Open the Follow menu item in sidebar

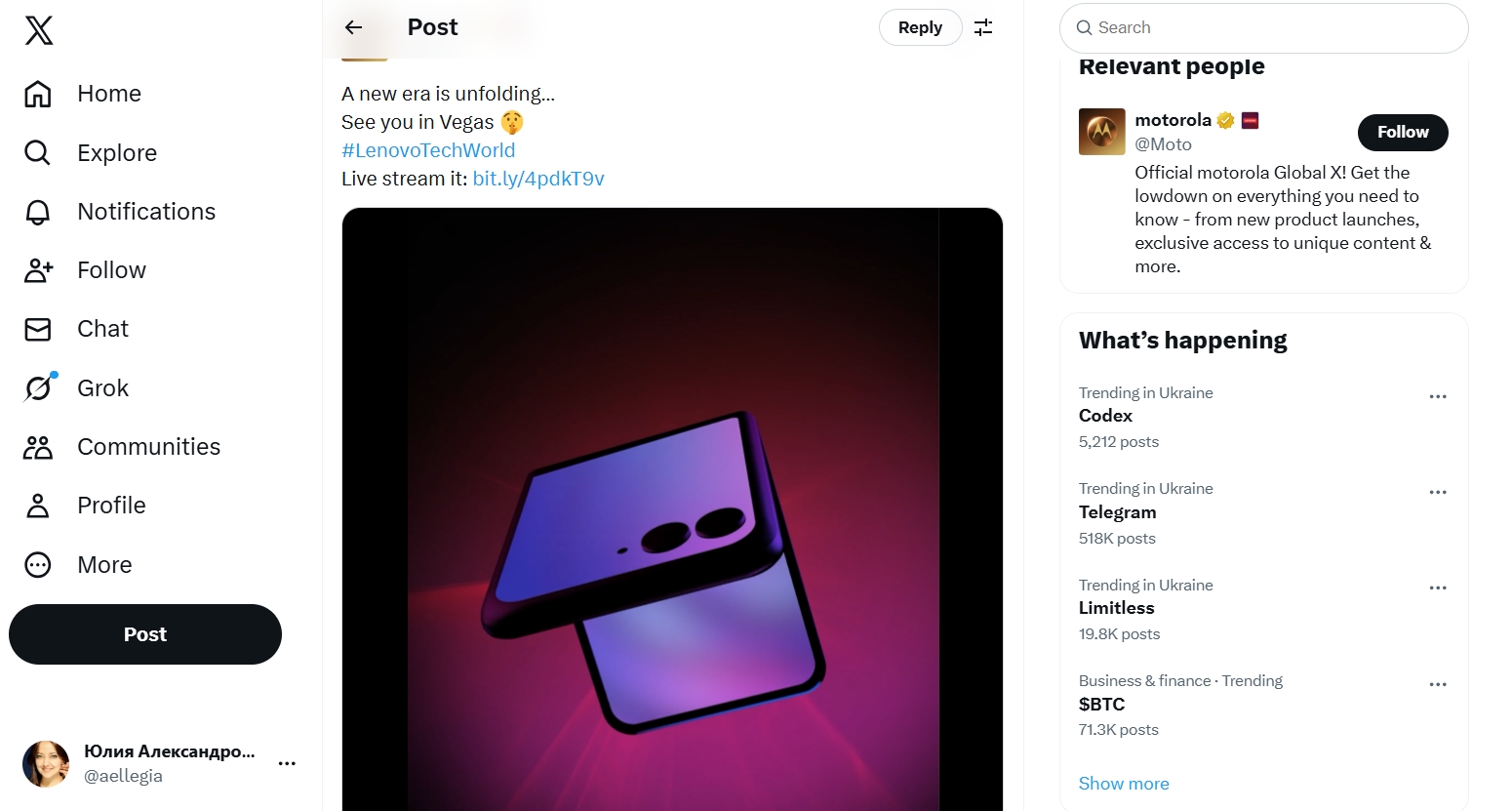click(85, 270)
